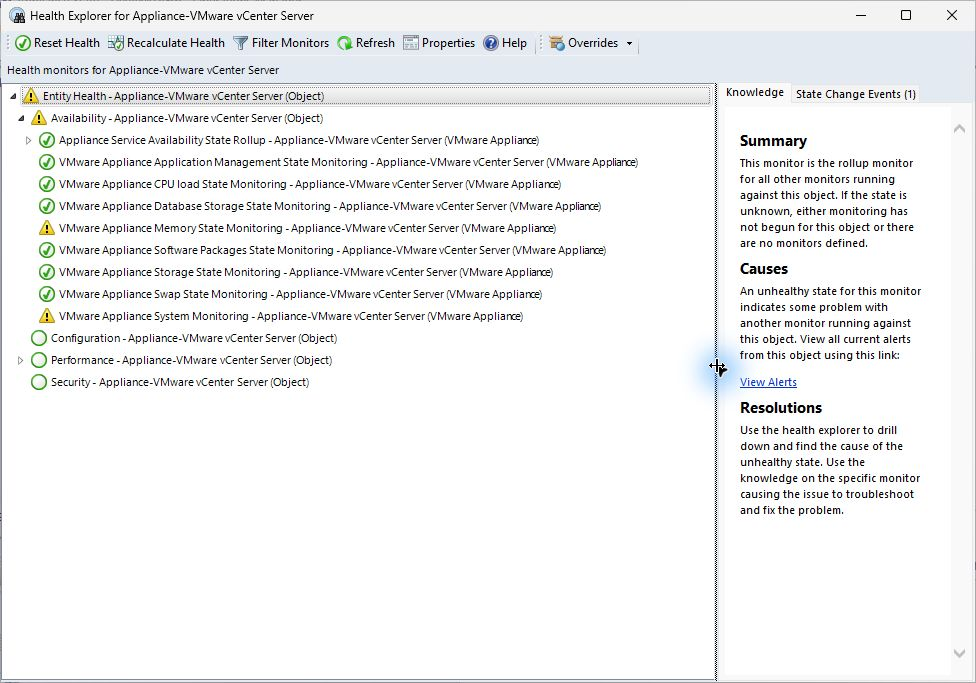Click green check icon for Appliance Storage State Monitoring
The width and height of the screenshot is (976, 683).
[x=47, y=272]
